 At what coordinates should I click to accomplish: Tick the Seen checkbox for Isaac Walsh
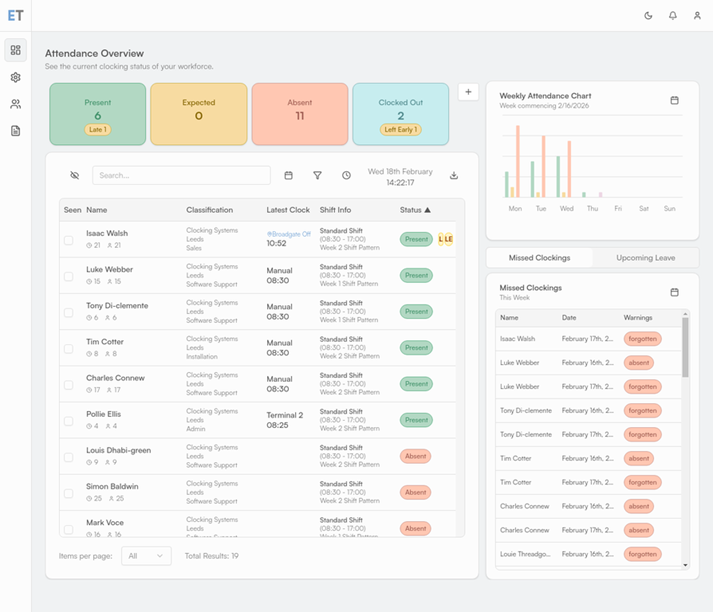point(68,240)
